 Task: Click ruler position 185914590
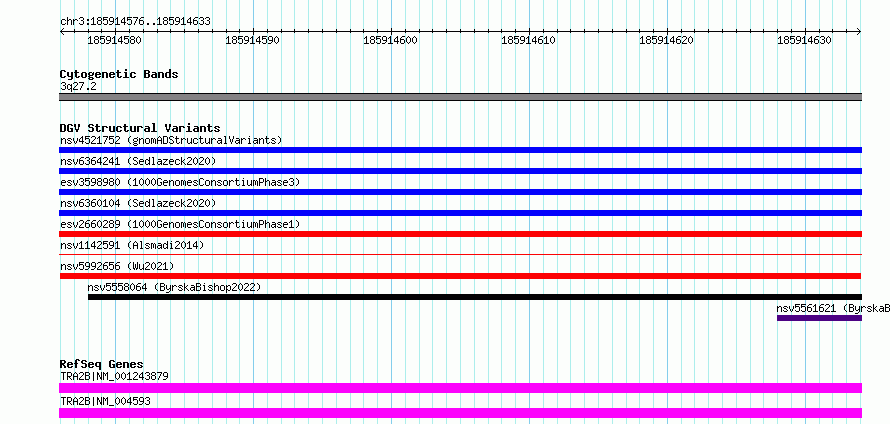pyautogui.click(x=253, y=40)
